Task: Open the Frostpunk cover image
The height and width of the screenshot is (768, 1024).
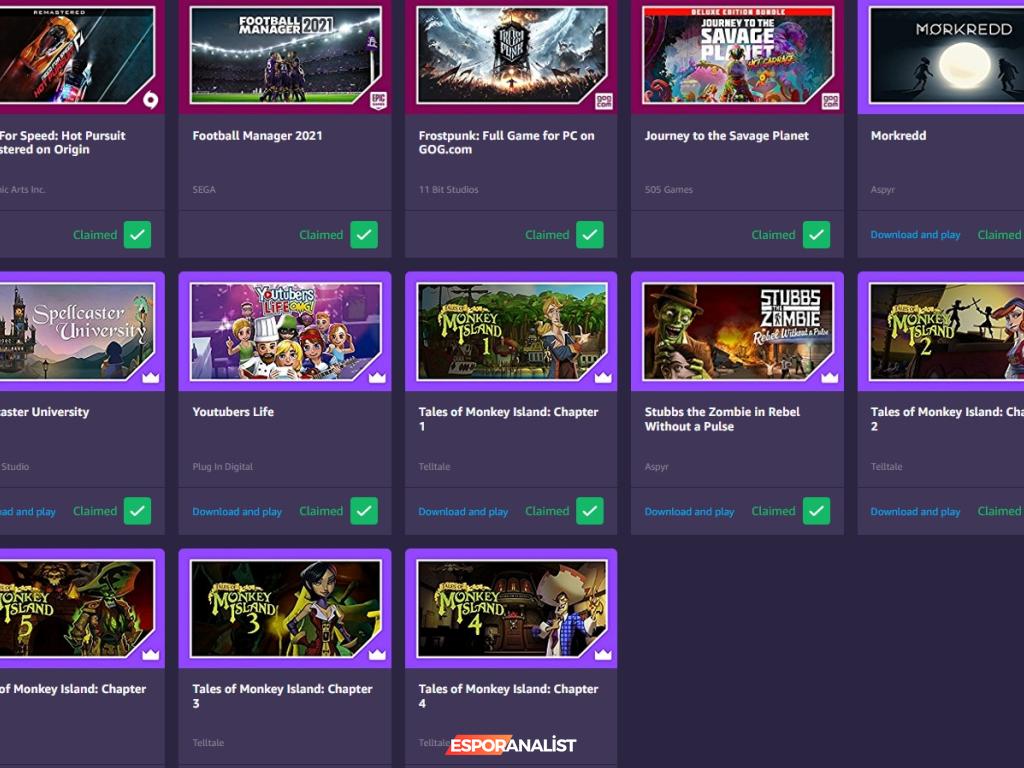Action: pyautogui.click(x=511, y=56)
